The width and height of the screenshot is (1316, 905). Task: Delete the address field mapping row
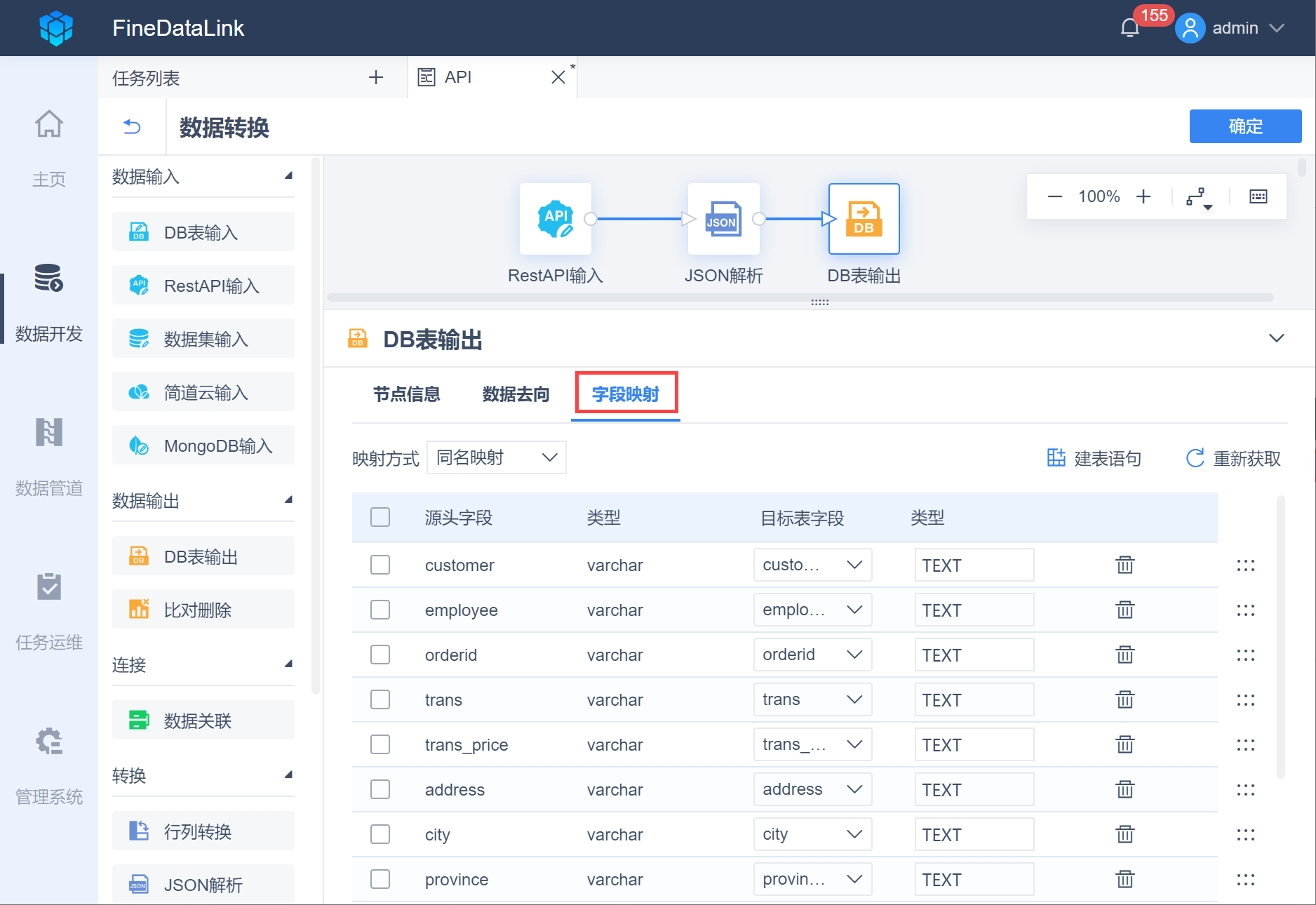(x=1125, y=789)
